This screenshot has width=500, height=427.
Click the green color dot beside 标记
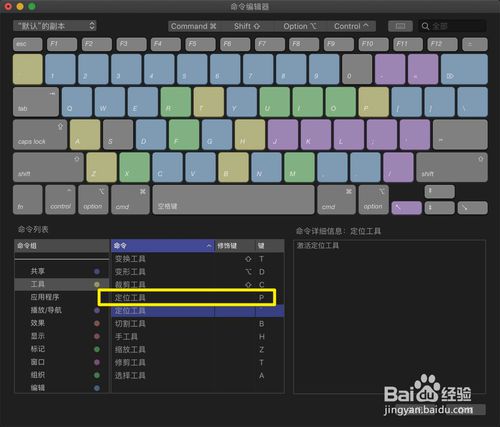pyautogui.click(x=97, y=349)
